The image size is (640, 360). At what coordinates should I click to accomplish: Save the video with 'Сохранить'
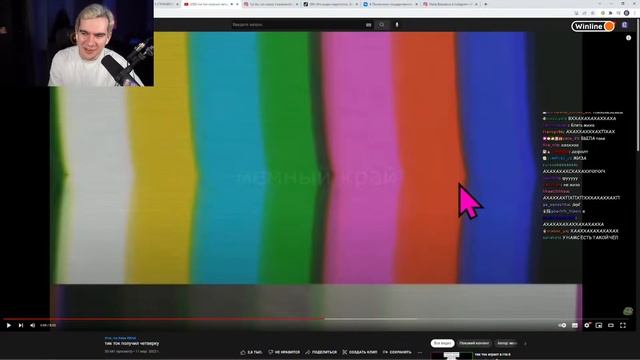click(x=397, y=352)
